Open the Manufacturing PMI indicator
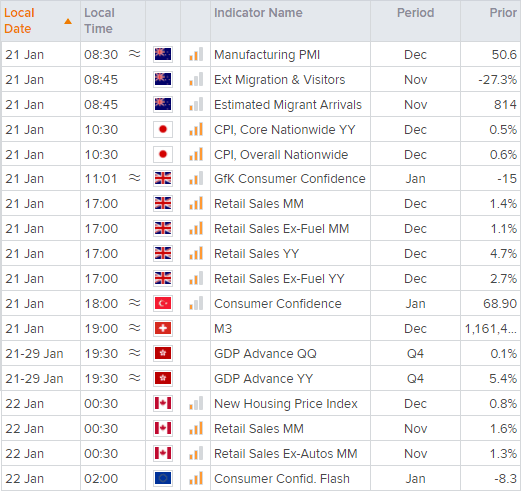The width and height of the screenshot is (521, 491). [267, 54]
